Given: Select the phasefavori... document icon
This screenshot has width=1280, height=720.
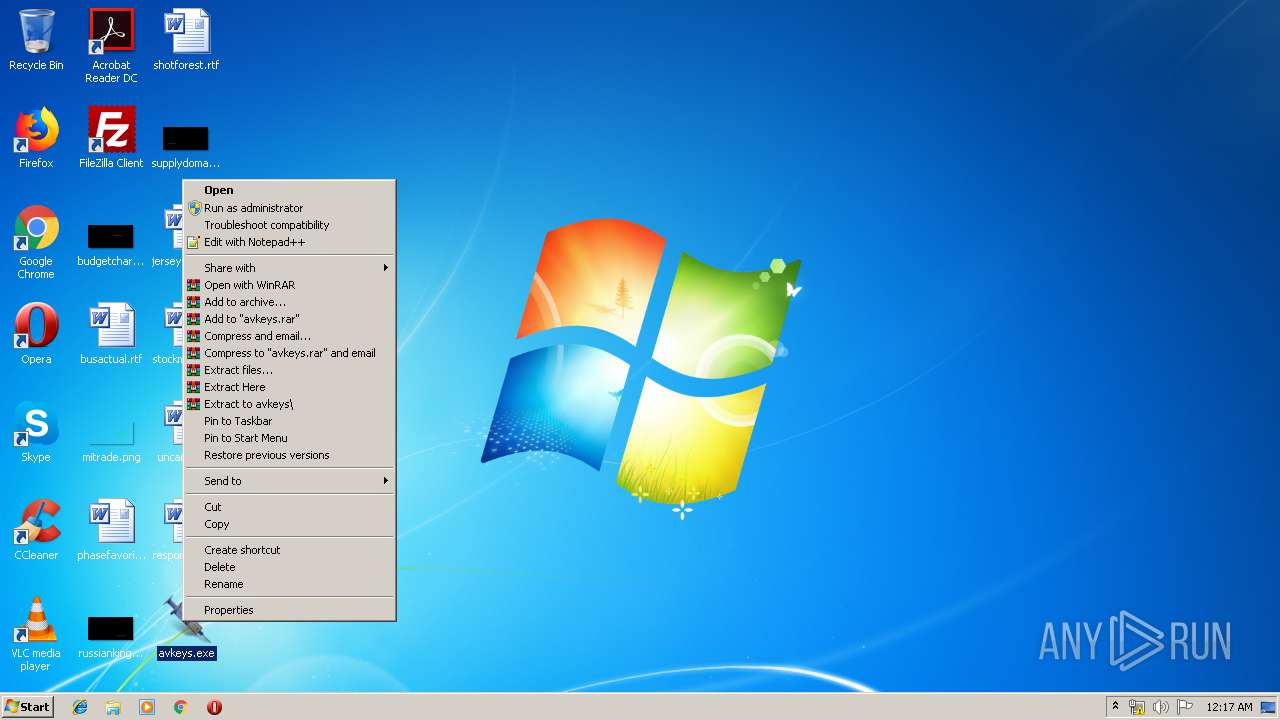Looking at the screenshot, I should 111,529.
